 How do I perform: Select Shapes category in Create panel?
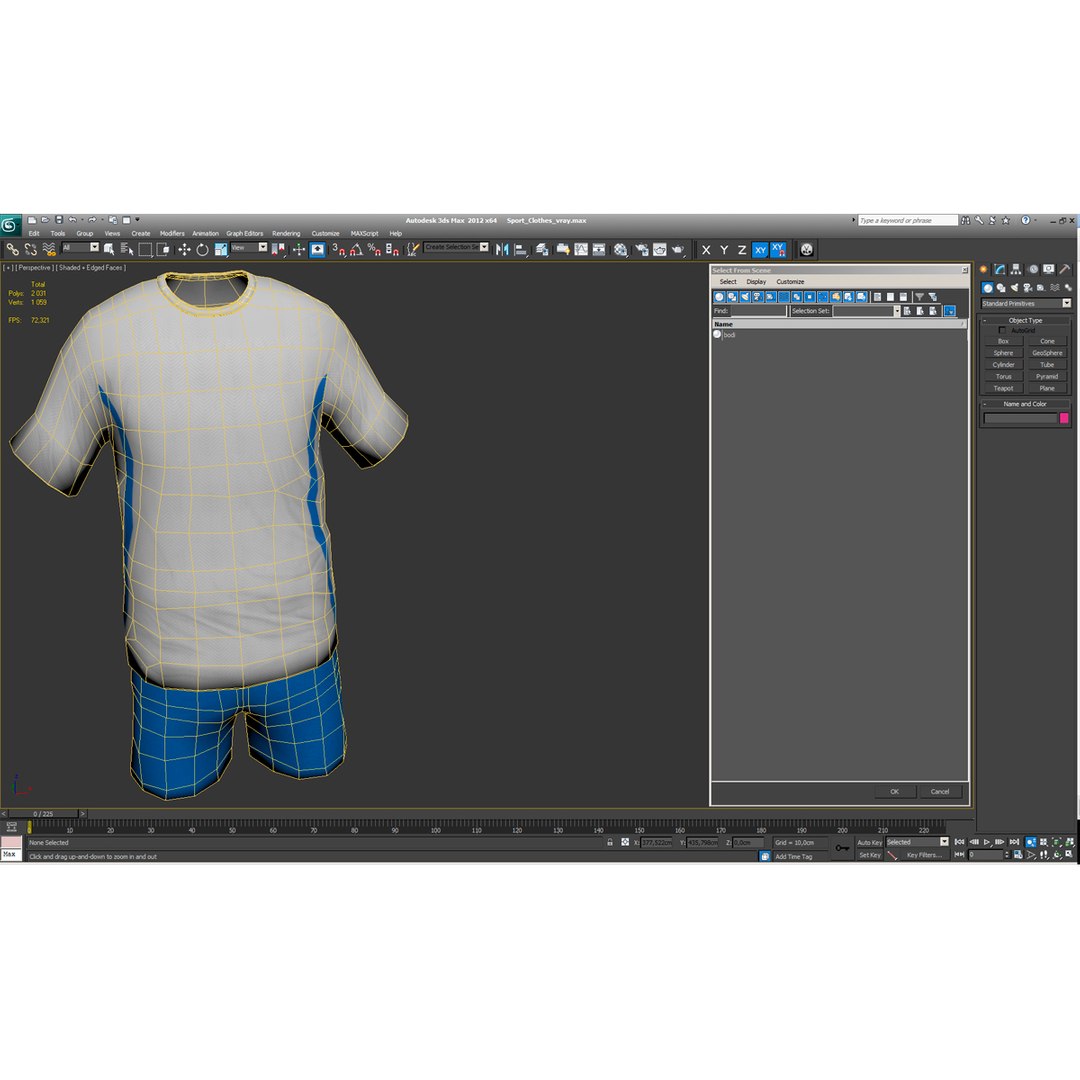pos(1001,288)
